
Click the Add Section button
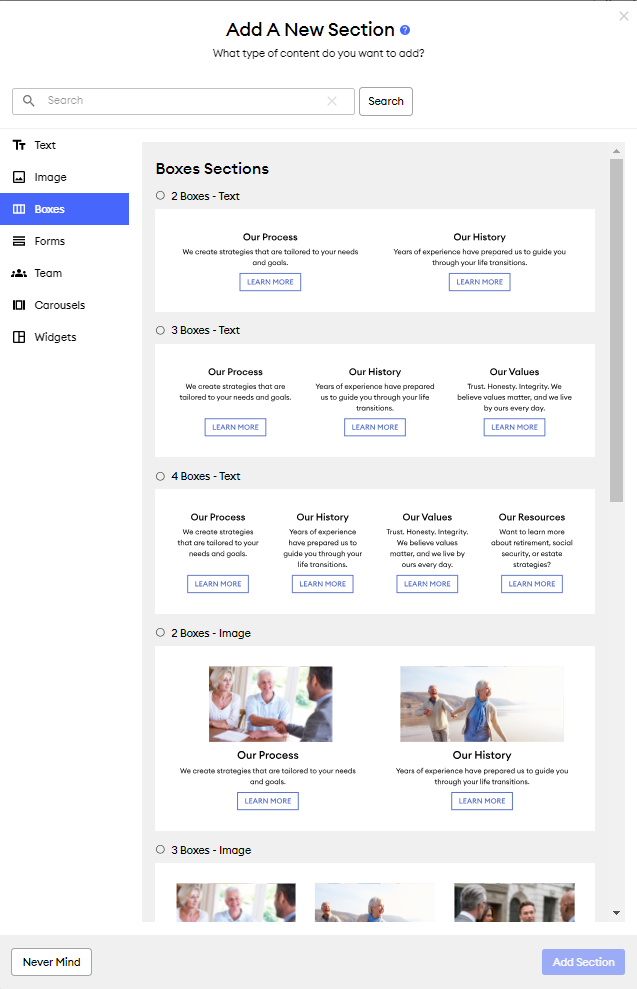click(x=583, y=962)
